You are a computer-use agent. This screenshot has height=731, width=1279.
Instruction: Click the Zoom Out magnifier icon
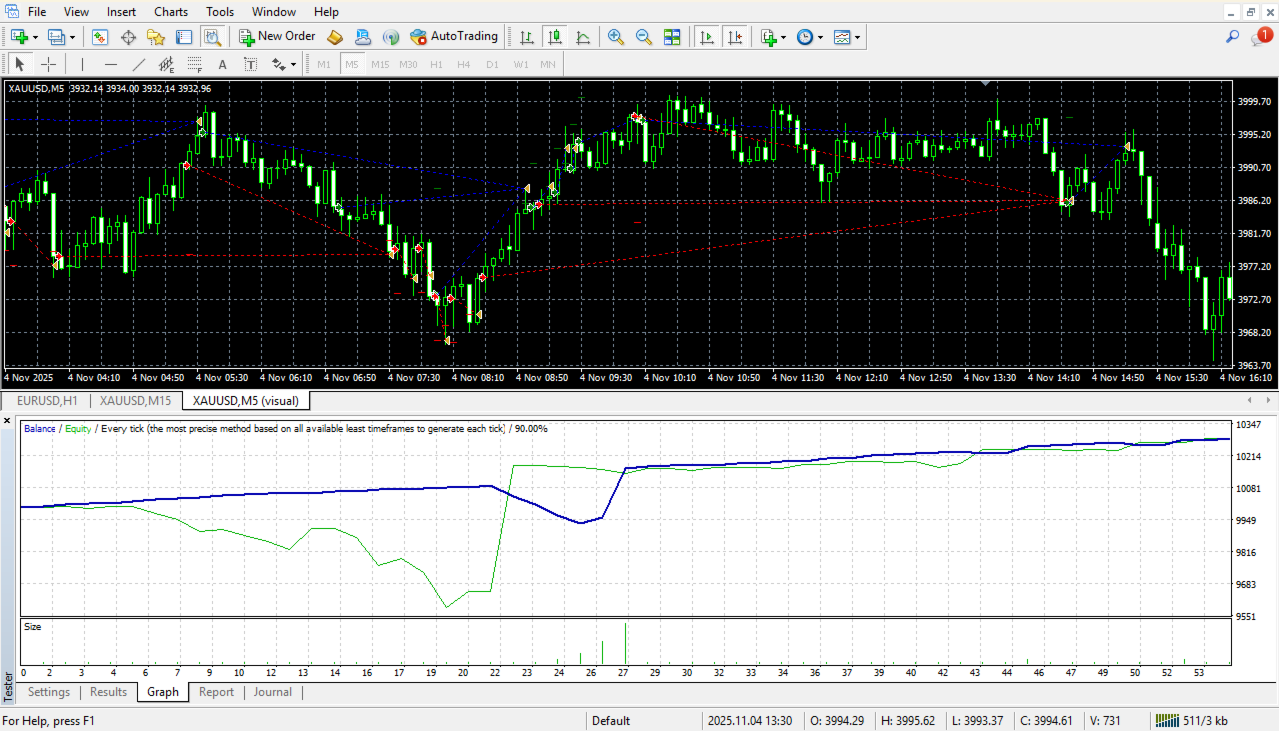pos(644,37)
